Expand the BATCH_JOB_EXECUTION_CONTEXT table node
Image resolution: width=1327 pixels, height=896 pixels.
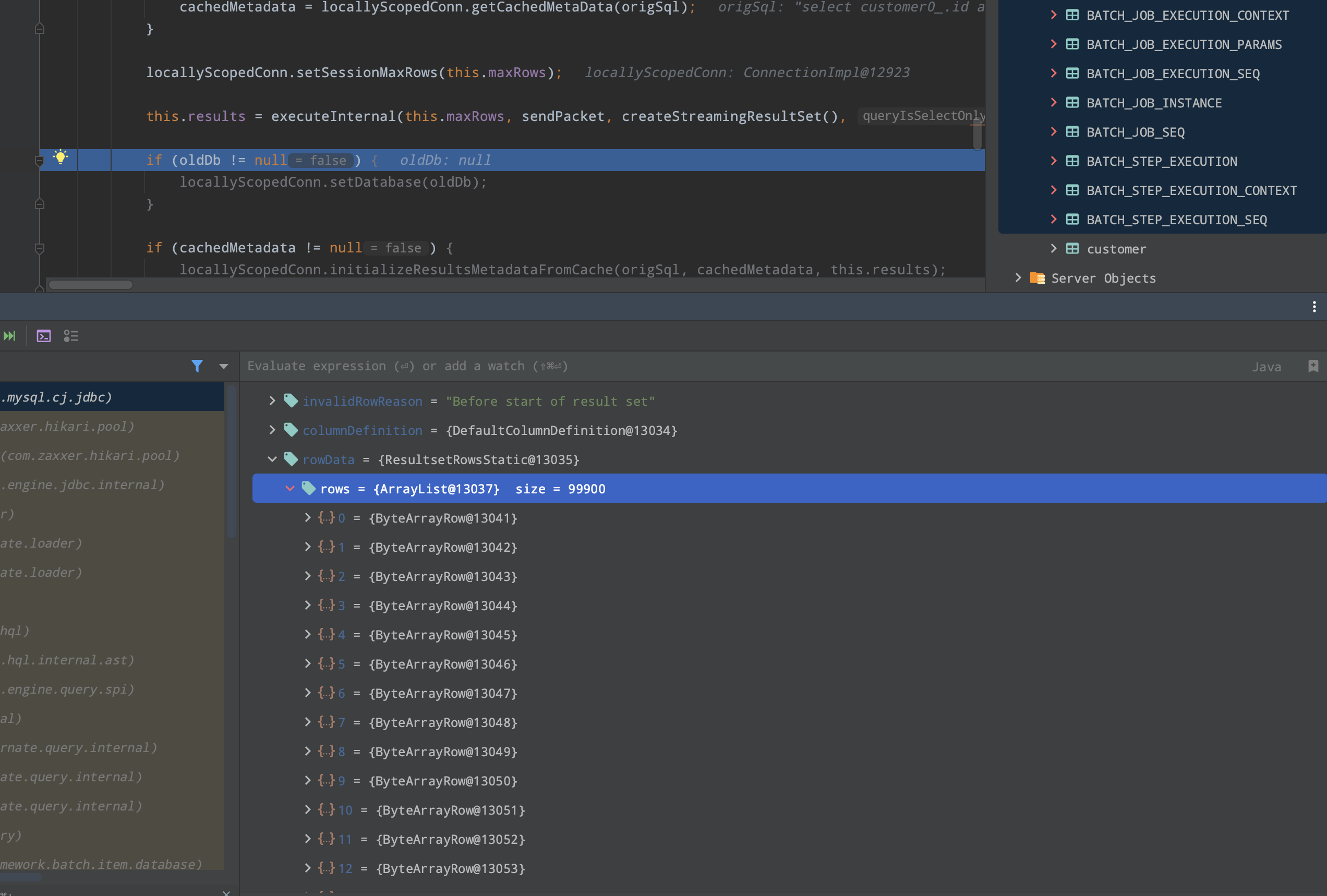tap(1054, 15)
